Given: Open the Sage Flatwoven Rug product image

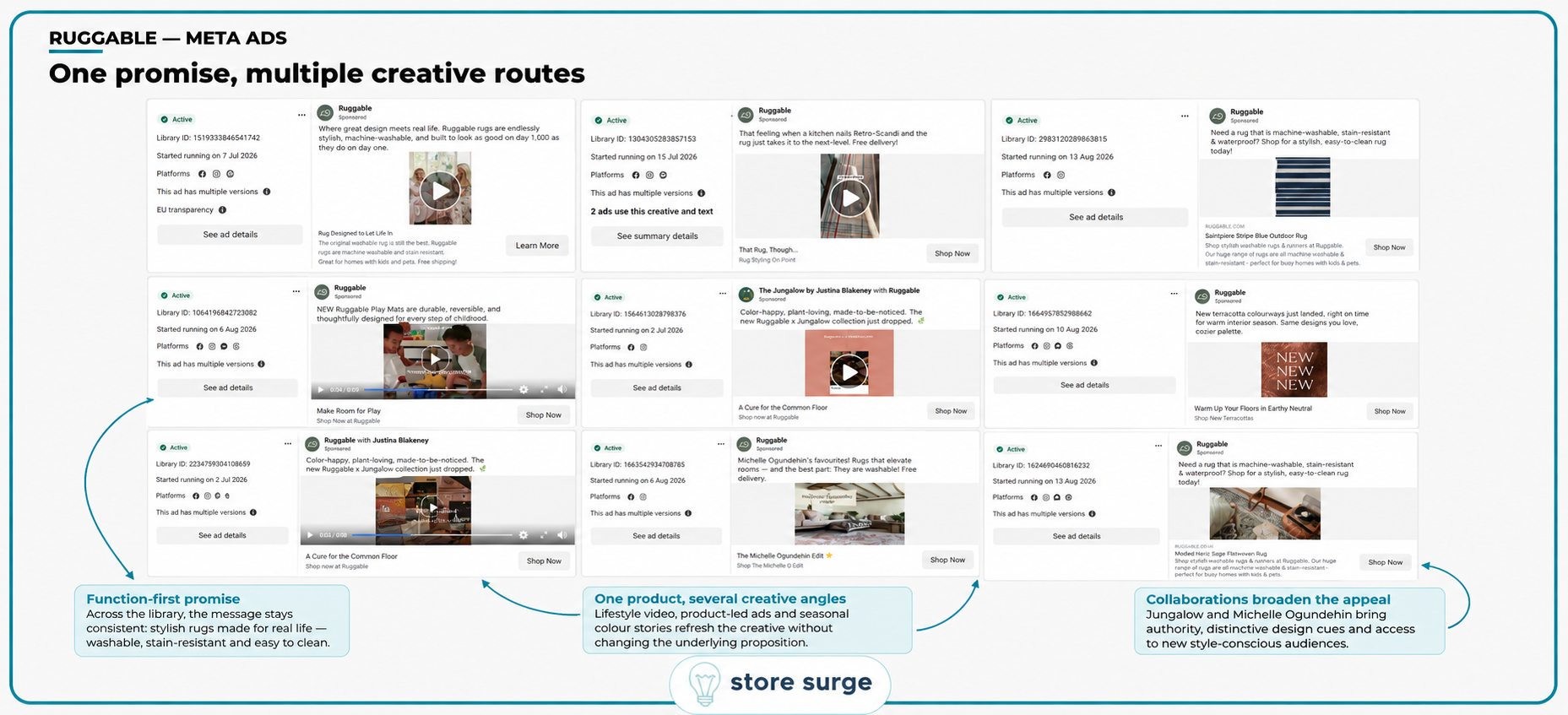Looking at the screenshot, I should (1264, 514).
